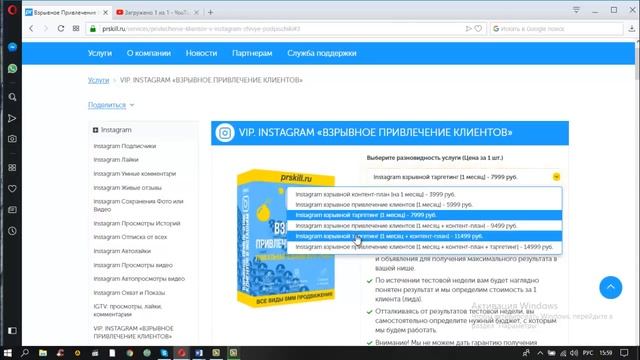Open WhatsApp in Opera sidebar

[12, 68]
